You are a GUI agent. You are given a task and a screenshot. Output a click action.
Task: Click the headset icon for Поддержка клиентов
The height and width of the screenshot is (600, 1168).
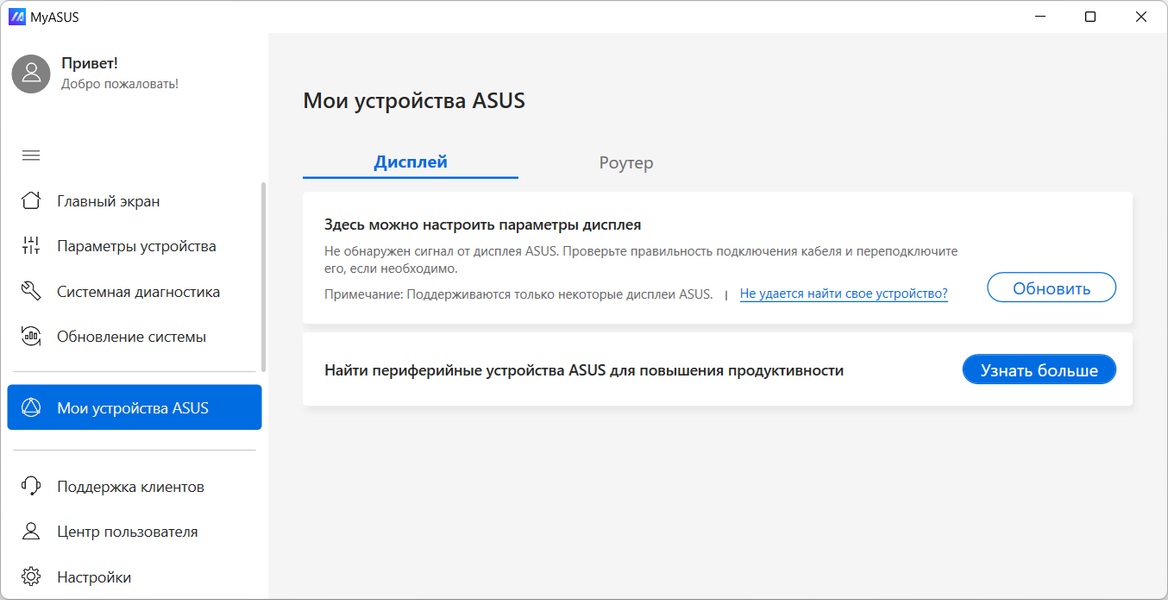(31, 487)
